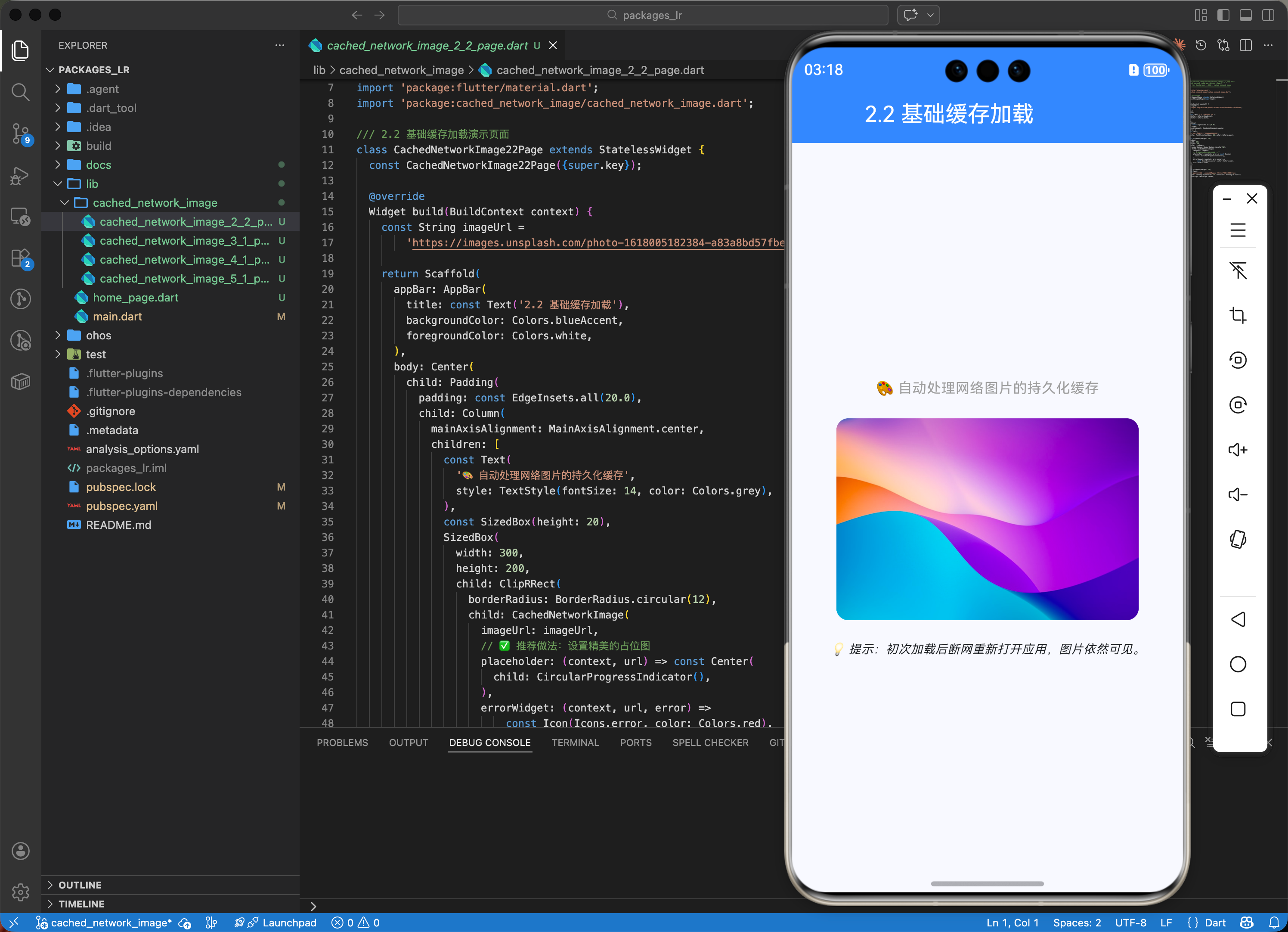
Task: Click Launchpad in status bar
Action: pyautogui.click(x=289, y=923)
